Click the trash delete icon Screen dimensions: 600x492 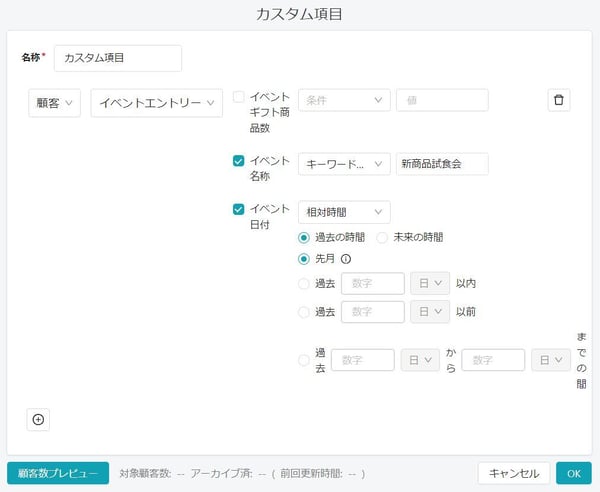[559, 100]
